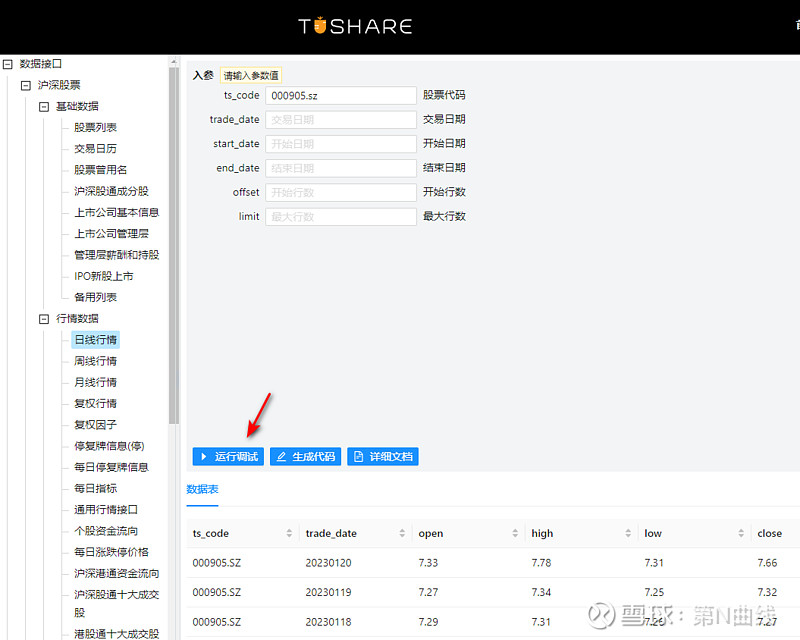Collapse the 沪深股票 tree node

(24, 84)
